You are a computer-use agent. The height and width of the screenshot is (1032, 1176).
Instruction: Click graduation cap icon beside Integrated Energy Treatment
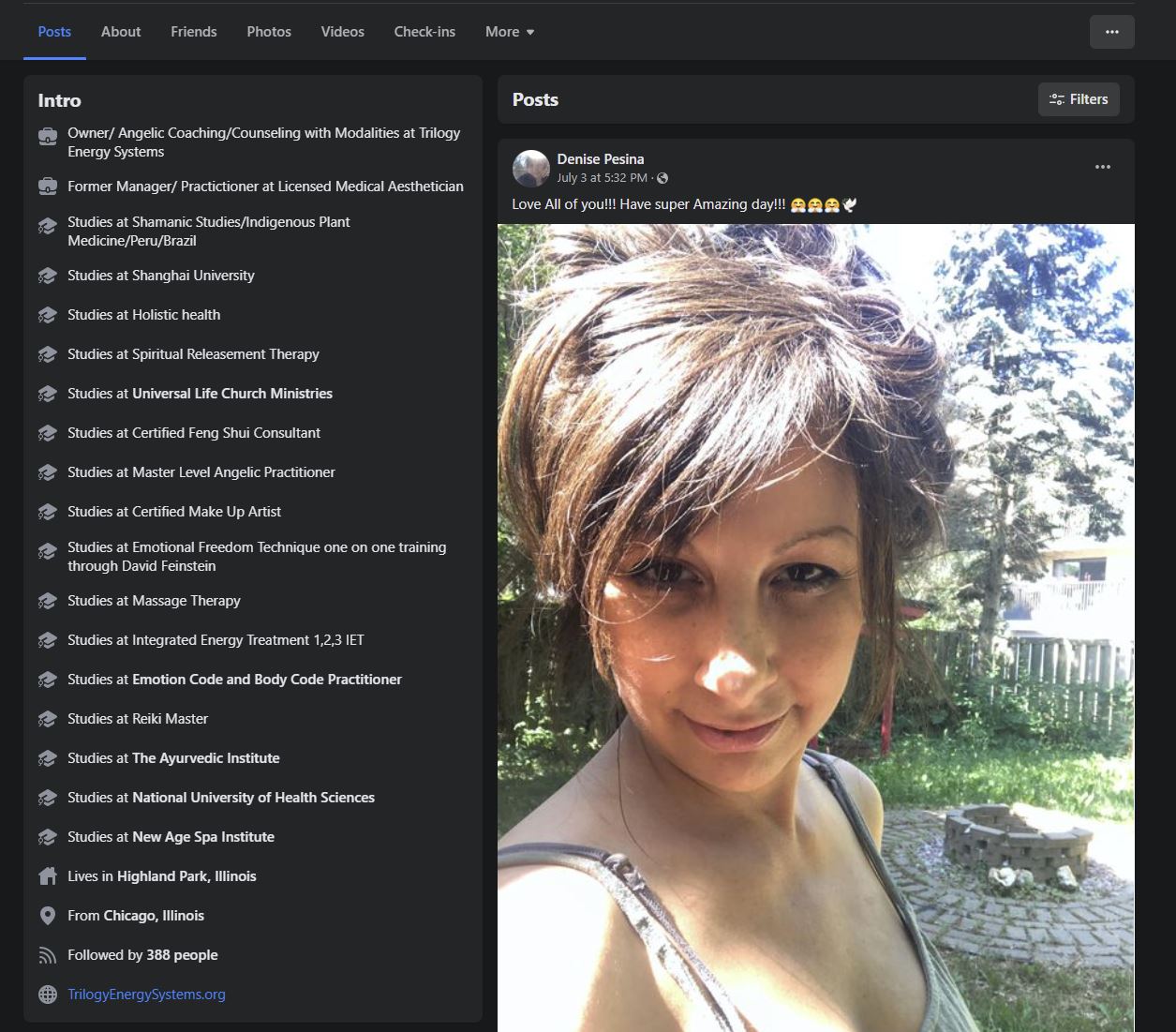pyautogui.click(x=48, y=640)
